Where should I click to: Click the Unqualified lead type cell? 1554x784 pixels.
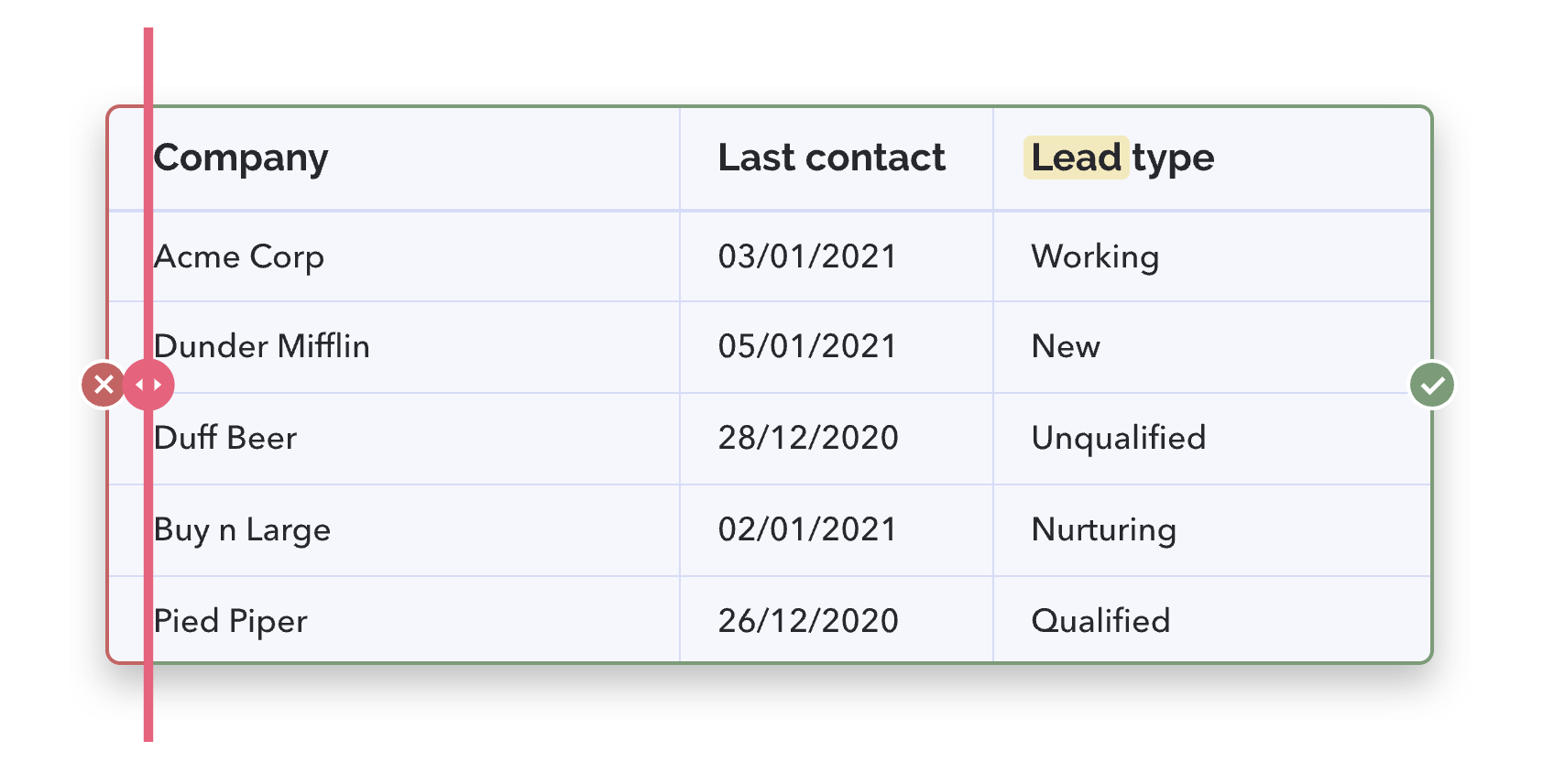tap(1212, 439)
